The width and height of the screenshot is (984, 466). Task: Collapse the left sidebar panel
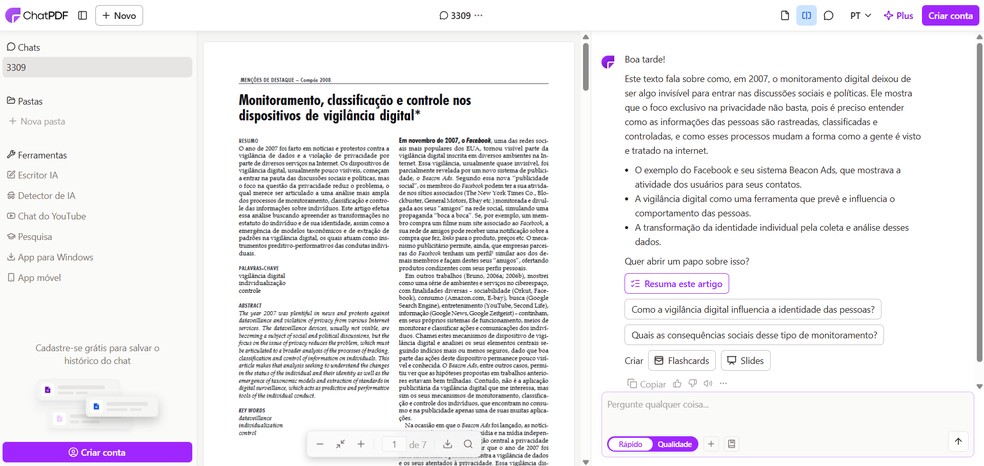[82, 16]
